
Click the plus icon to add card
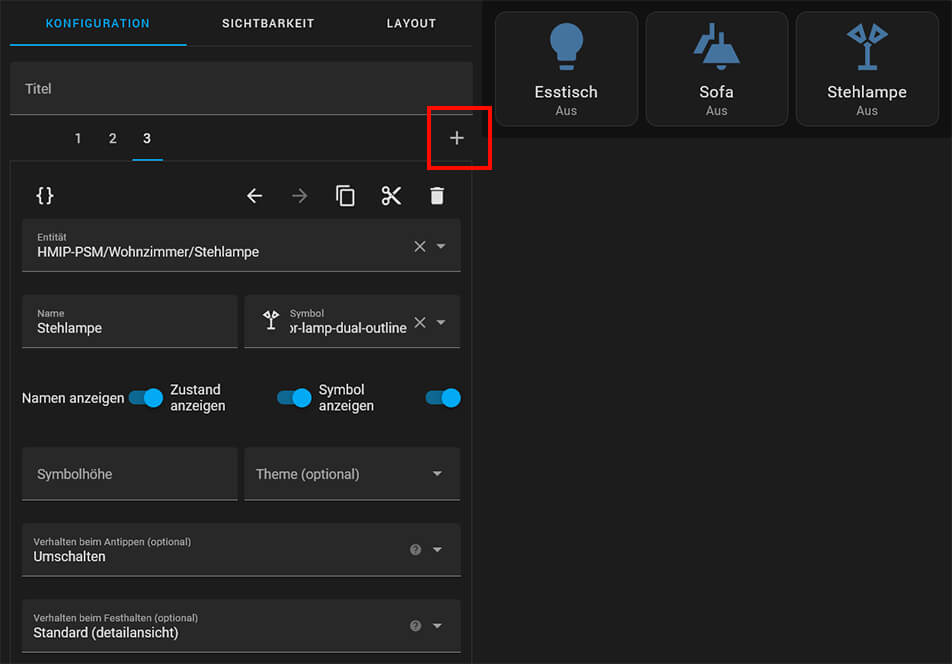[457, 138]
